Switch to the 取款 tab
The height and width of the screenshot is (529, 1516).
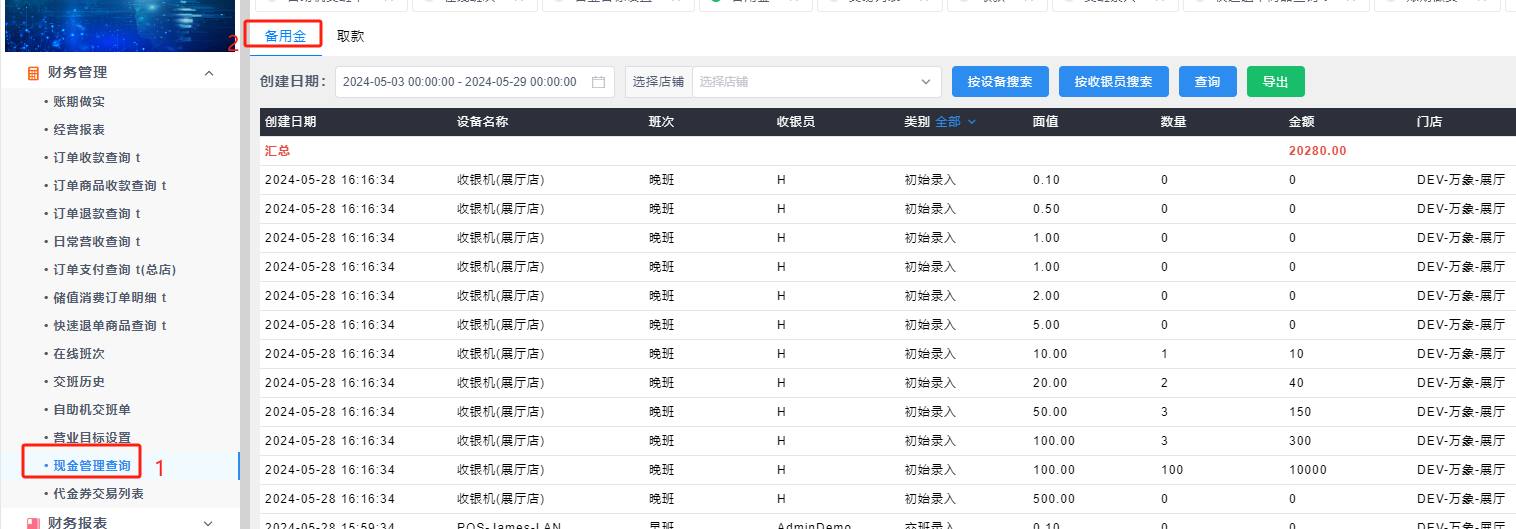(x=350, y=36)
